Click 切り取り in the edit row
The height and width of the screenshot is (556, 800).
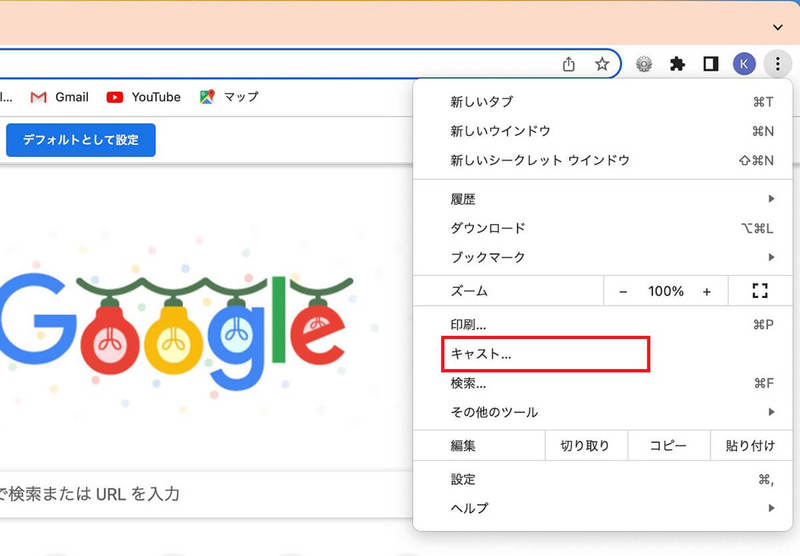[586, 446]
